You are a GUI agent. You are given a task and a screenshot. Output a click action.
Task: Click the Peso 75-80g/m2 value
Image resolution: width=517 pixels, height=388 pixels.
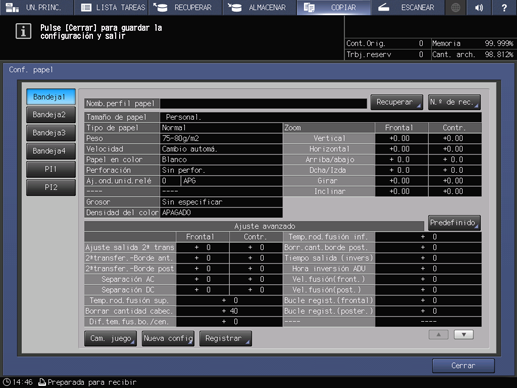coord(221,138)
